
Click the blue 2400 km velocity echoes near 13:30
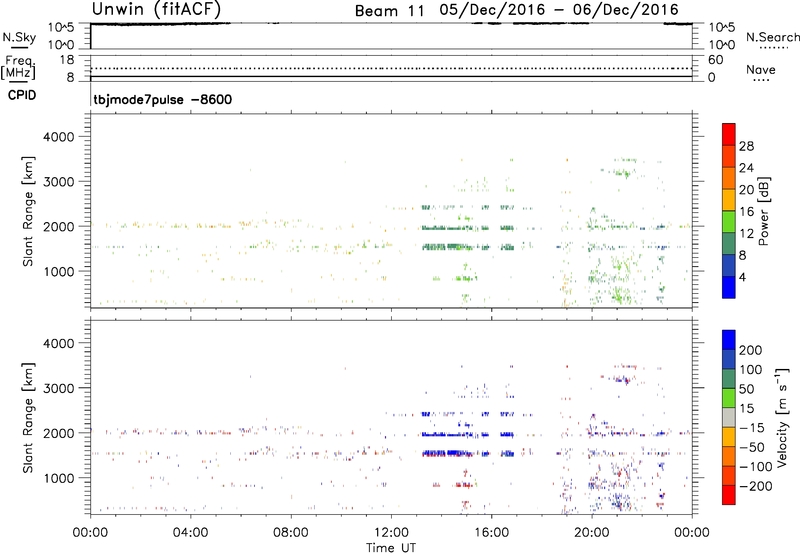coord(428,414)
